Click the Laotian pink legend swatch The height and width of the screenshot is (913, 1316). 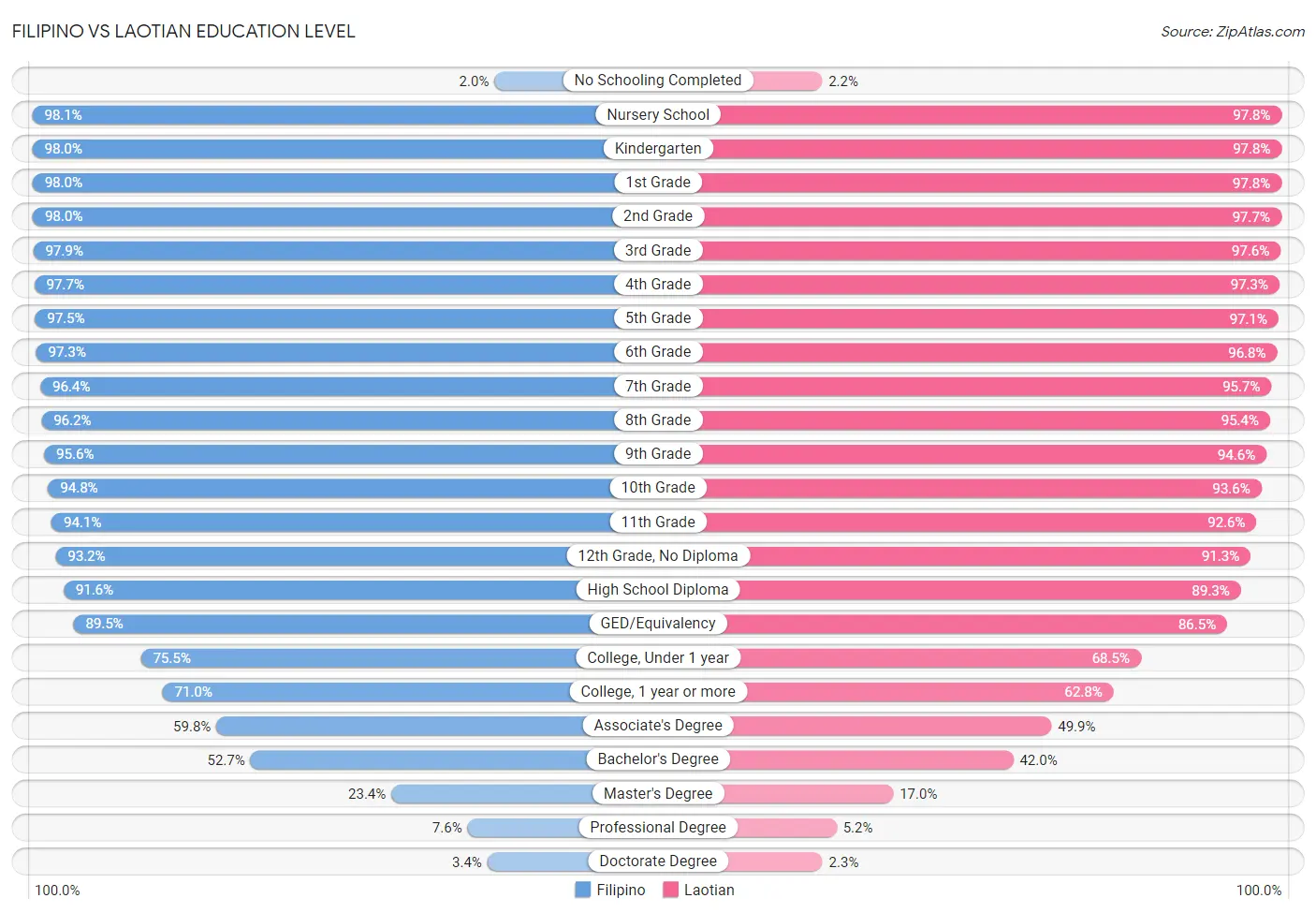(670, 890)
